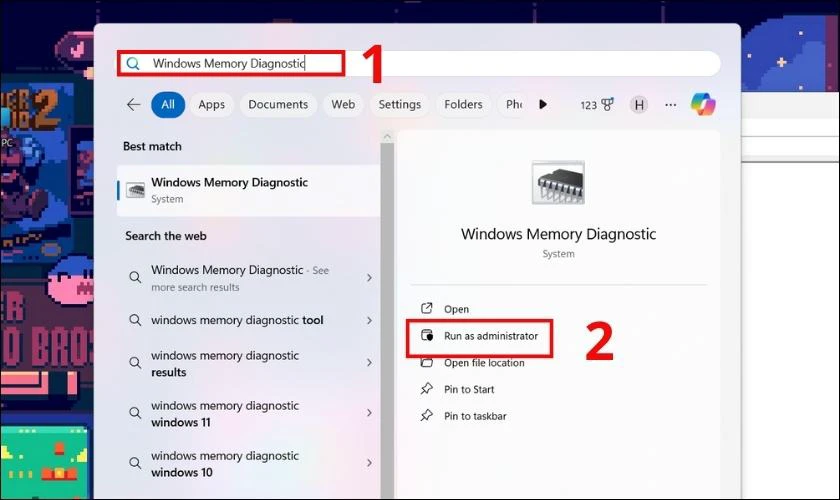Click the Open external-link icon

point(426,308)
